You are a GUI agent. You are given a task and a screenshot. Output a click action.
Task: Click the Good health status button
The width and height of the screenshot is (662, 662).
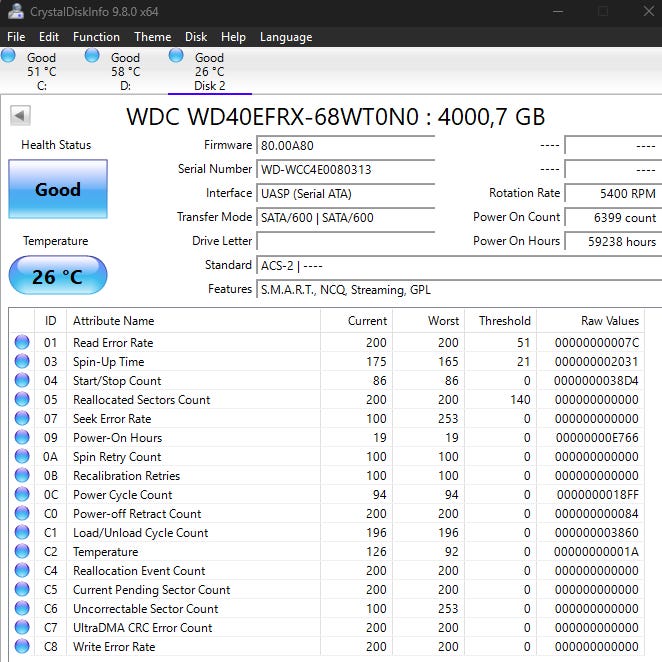pyautogui.click(x=57, y=189)
